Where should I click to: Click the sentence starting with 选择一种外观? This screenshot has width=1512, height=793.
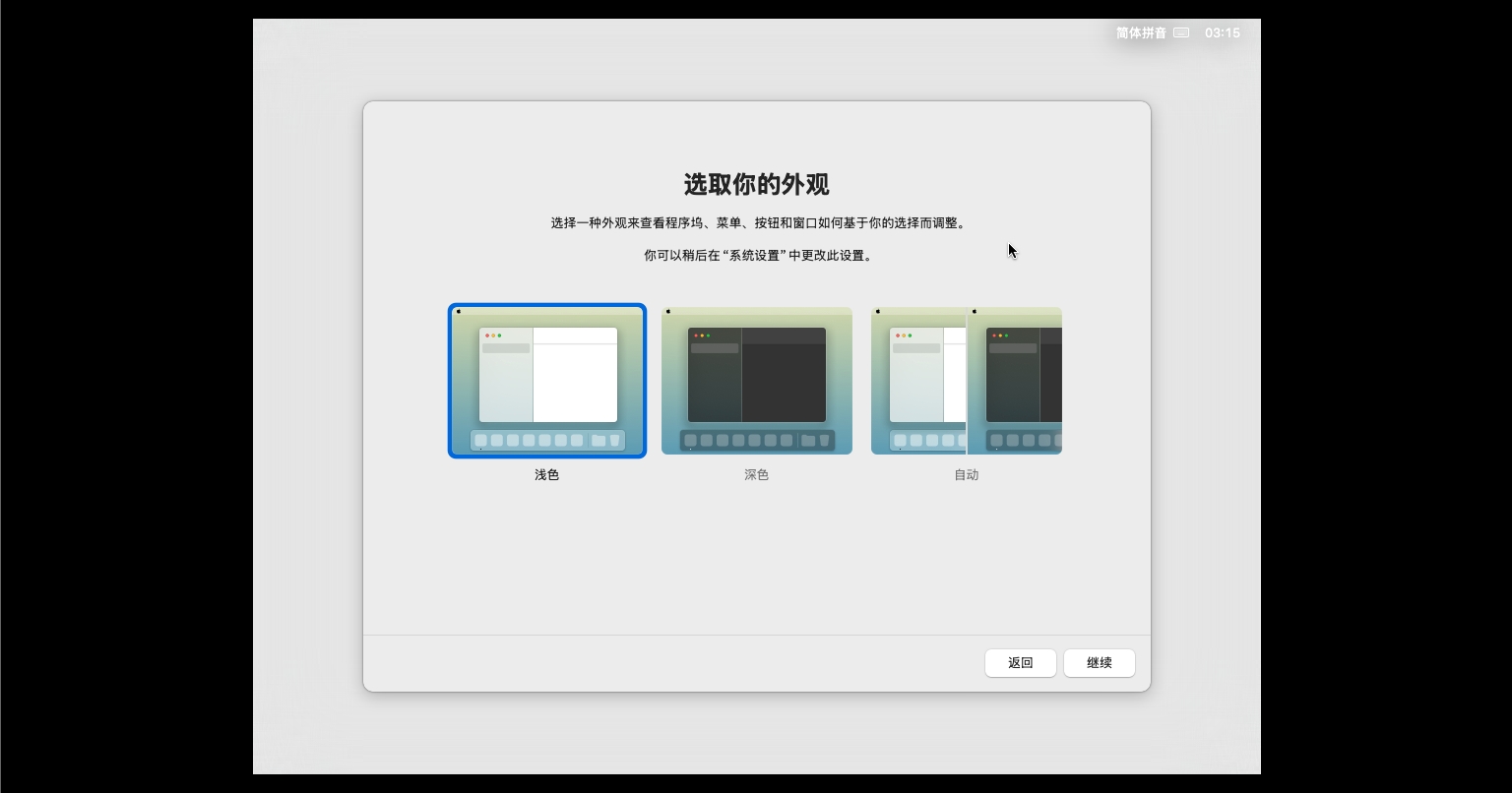757,223
